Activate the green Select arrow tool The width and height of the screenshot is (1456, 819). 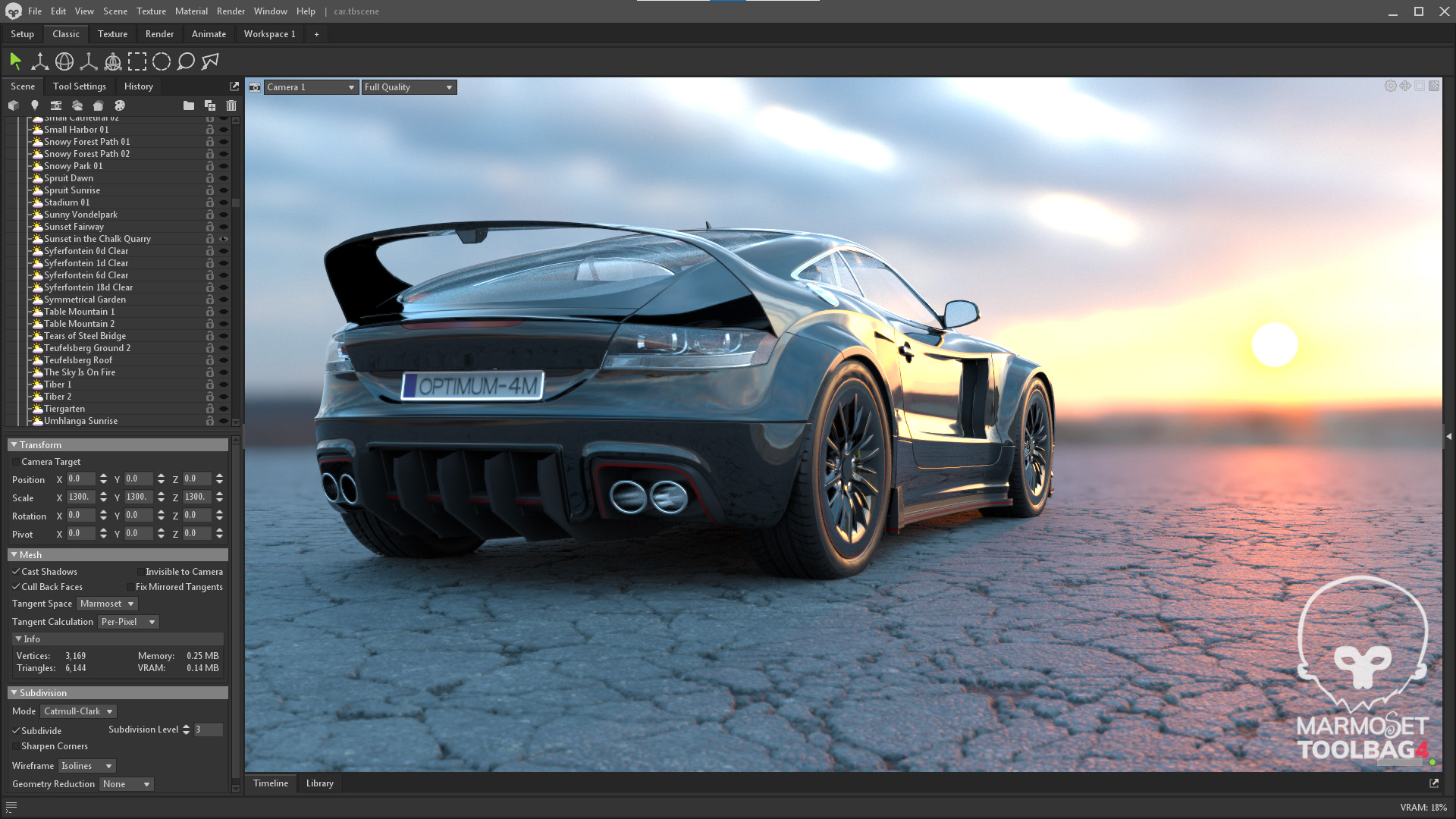[x=15, y=61]
